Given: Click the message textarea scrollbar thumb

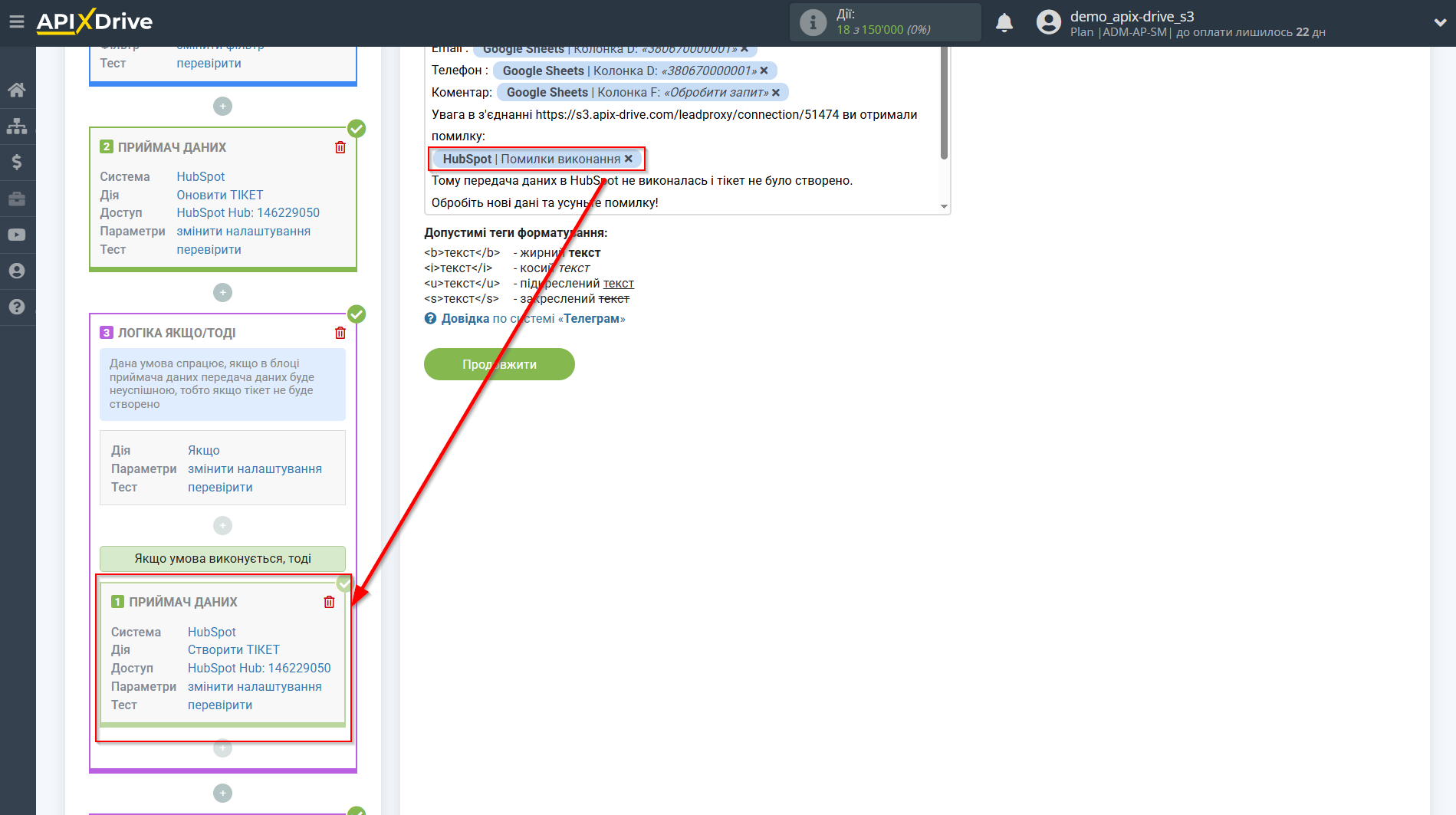Looking at the screenshot, I should (x=944, y=103).
